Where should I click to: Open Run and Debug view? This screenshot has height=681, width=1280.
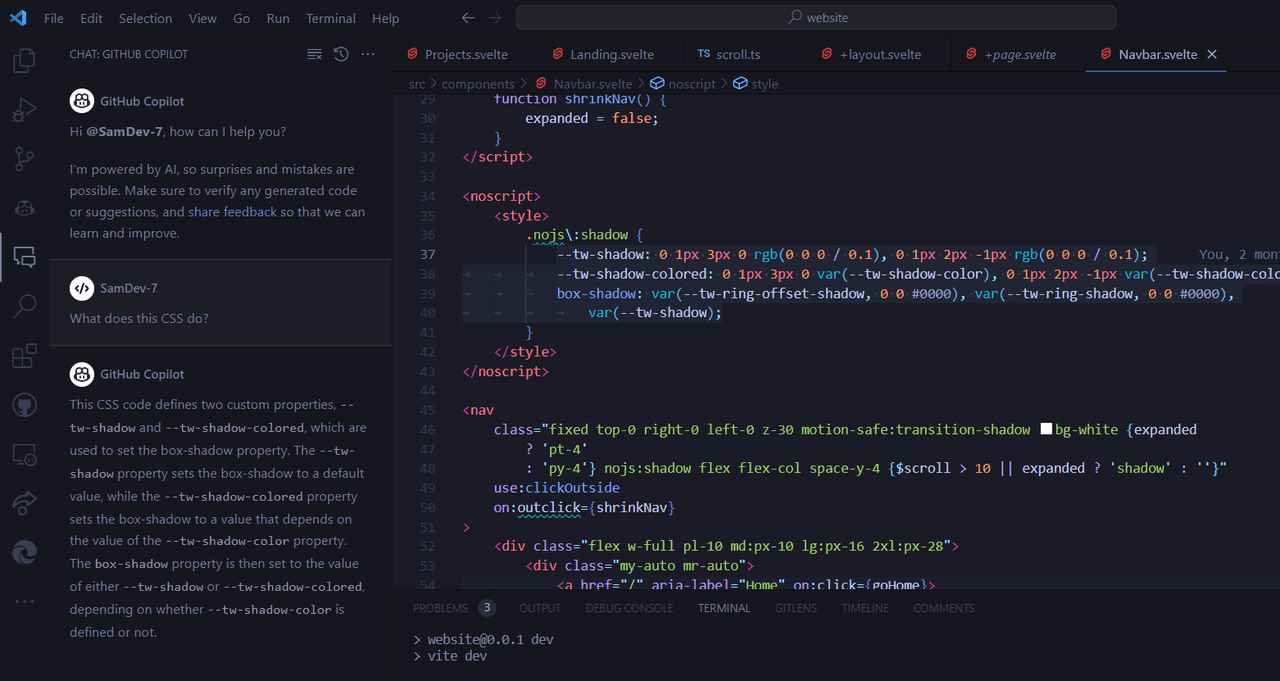pos(24,110)
